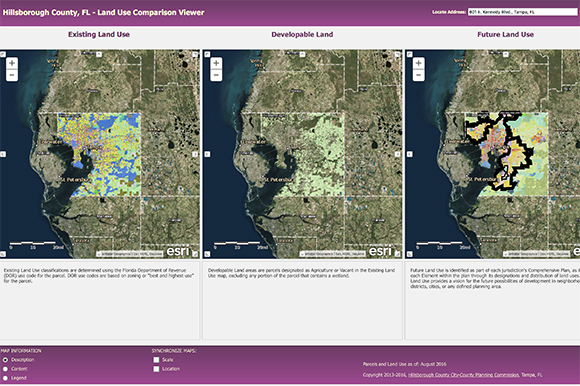Pan Developable Land map toward upper-right
580x386 pixels.
click(398, 54)
